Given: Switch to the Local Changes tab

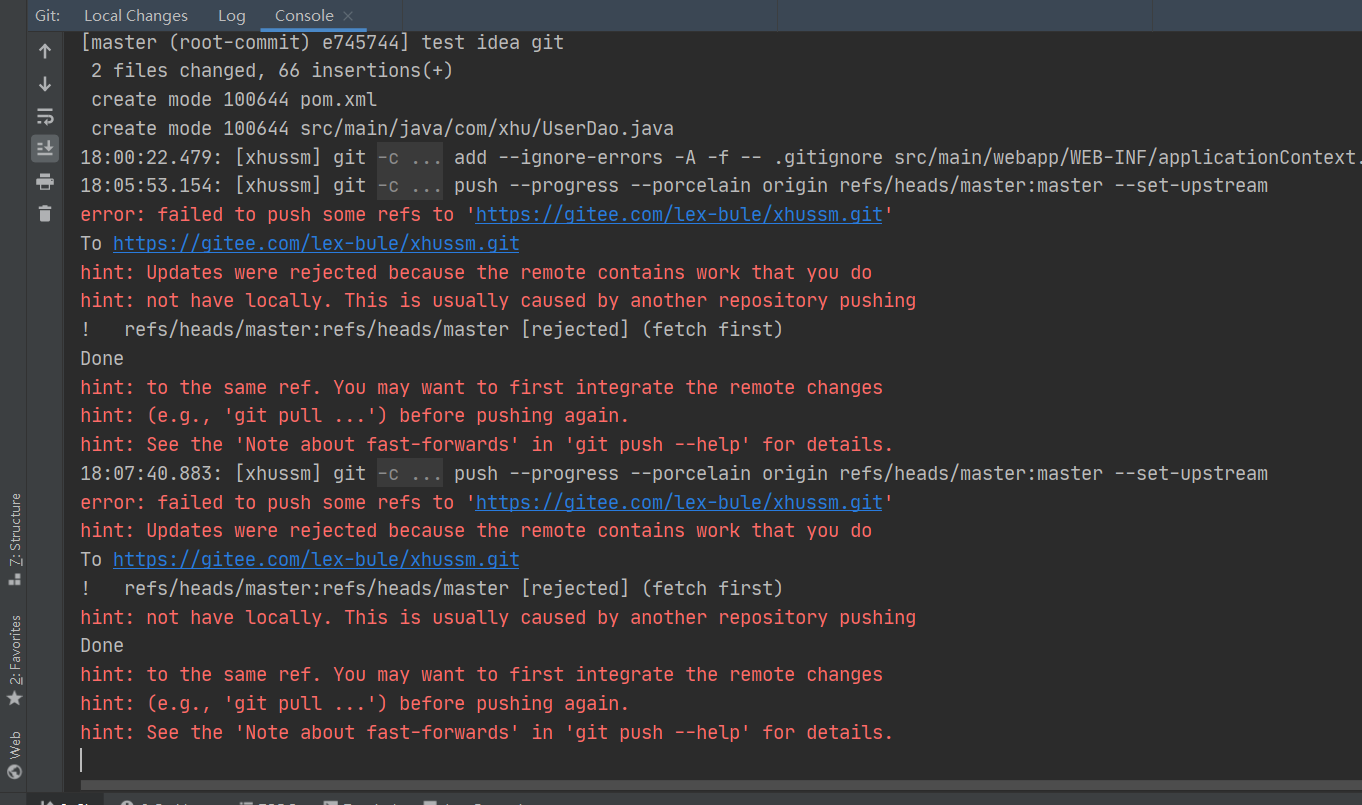Looking at the screenshot, I should click(135, 16).
